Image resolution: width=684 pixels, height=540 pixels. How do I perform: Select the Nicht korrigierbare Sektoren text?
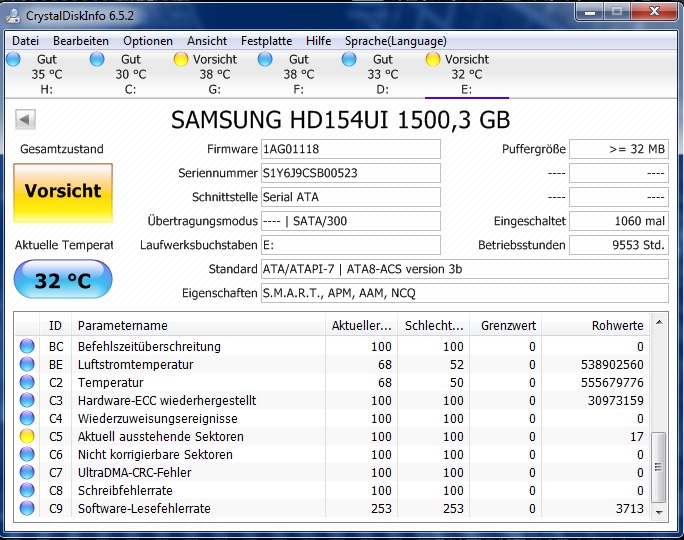tap(155, 455)
